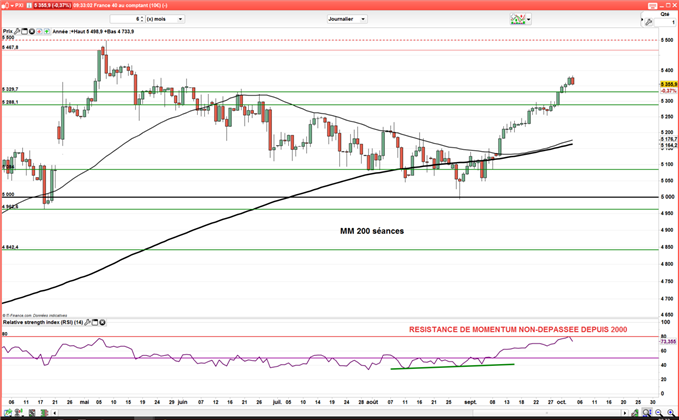Click the Prix panel label
This screenshot has height=420, width=679.
pyautogui.click(x=8, y=31)
